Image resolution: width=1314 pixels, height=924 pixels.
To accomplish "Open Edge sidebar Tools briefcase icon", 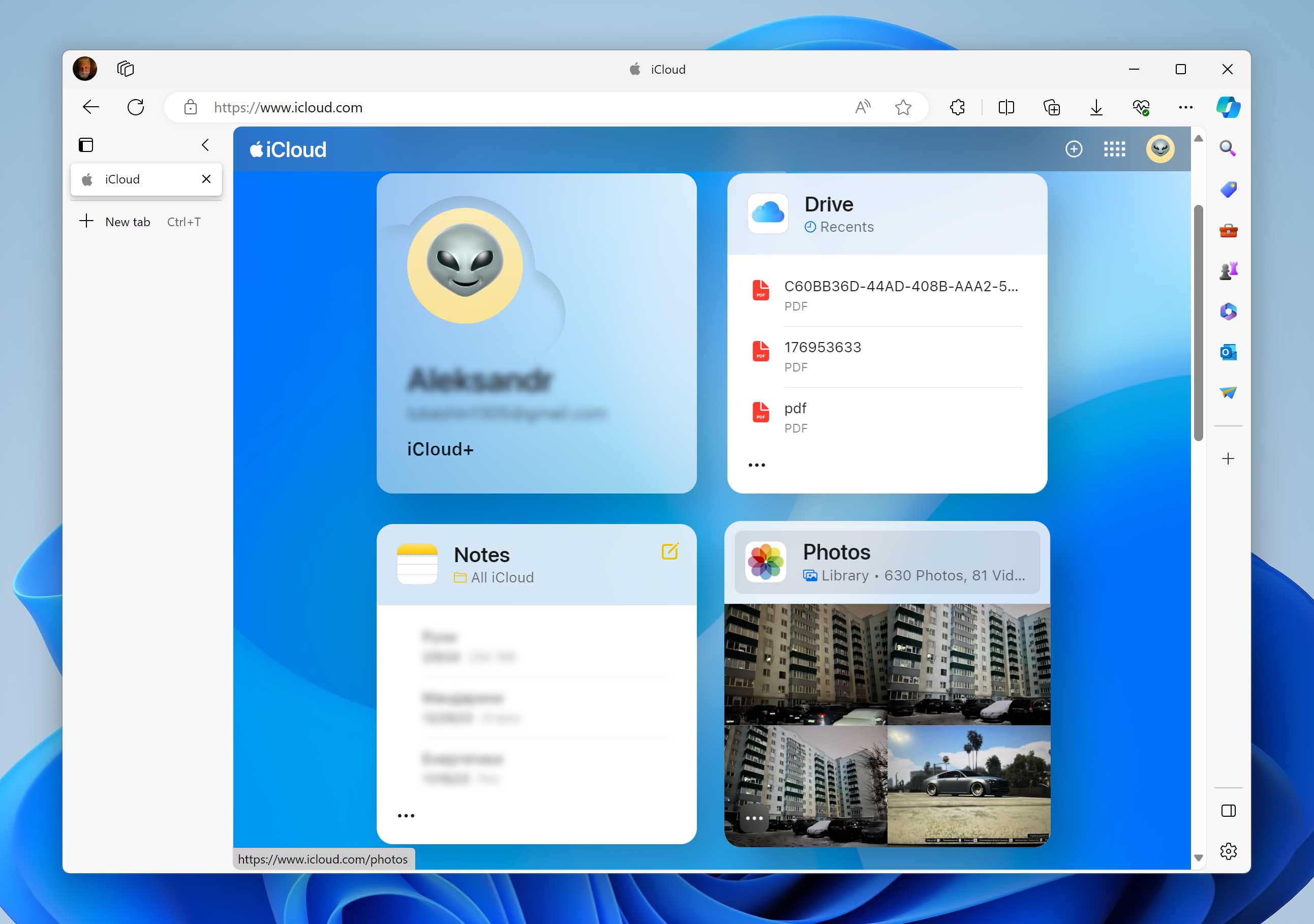I will click(x=1228, y=231).
